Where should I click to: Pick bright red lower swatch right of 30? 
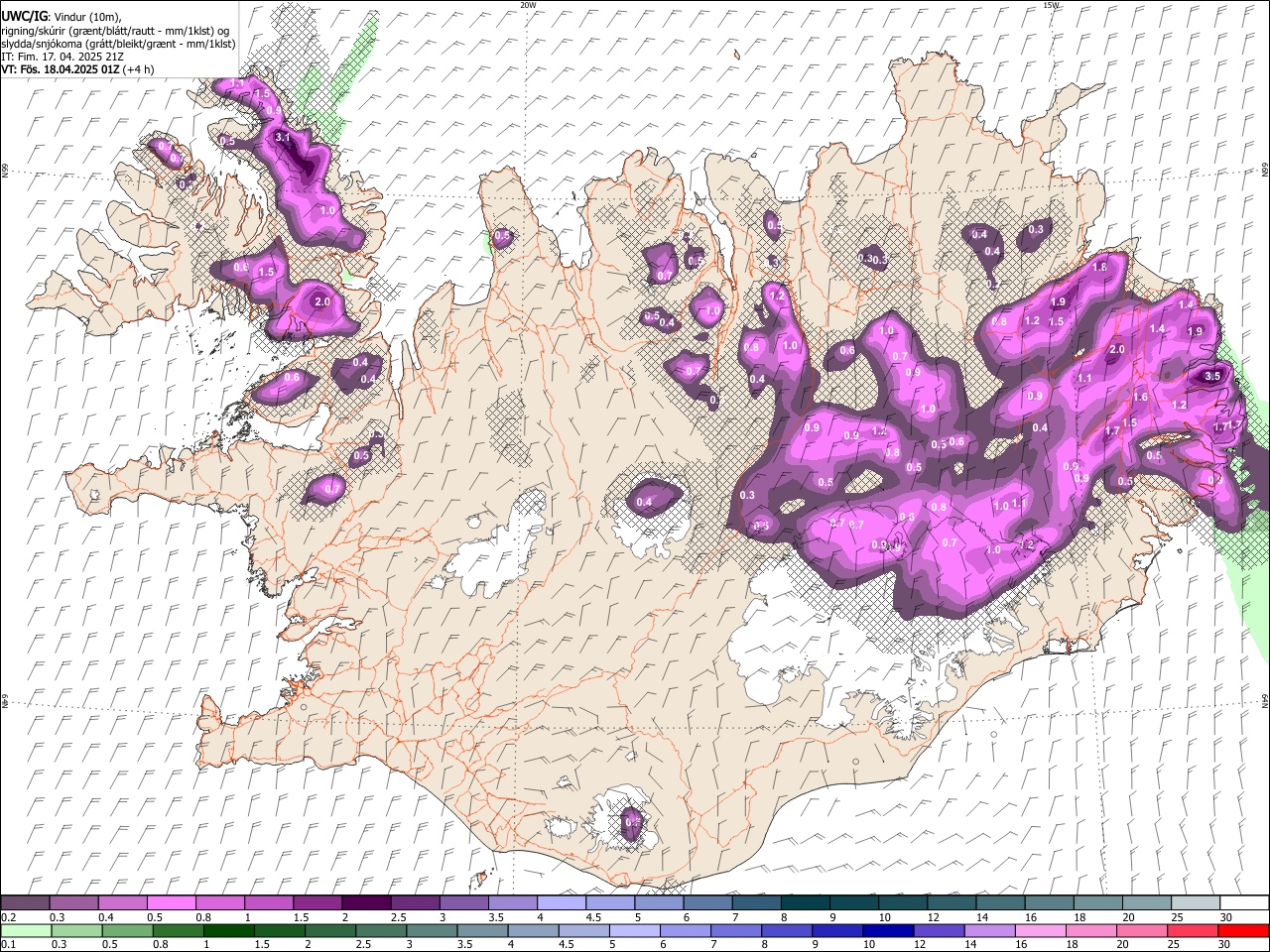click(x=1243, y=930)
